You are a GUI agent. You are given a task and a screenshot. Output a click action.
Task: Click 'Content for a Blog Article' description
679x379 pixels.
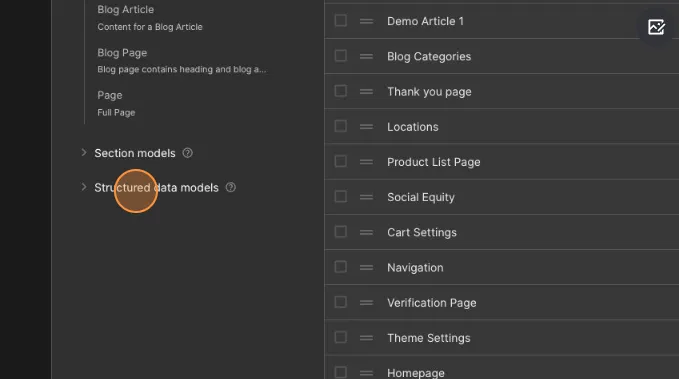pyautogui.click(x=150, y=27)
